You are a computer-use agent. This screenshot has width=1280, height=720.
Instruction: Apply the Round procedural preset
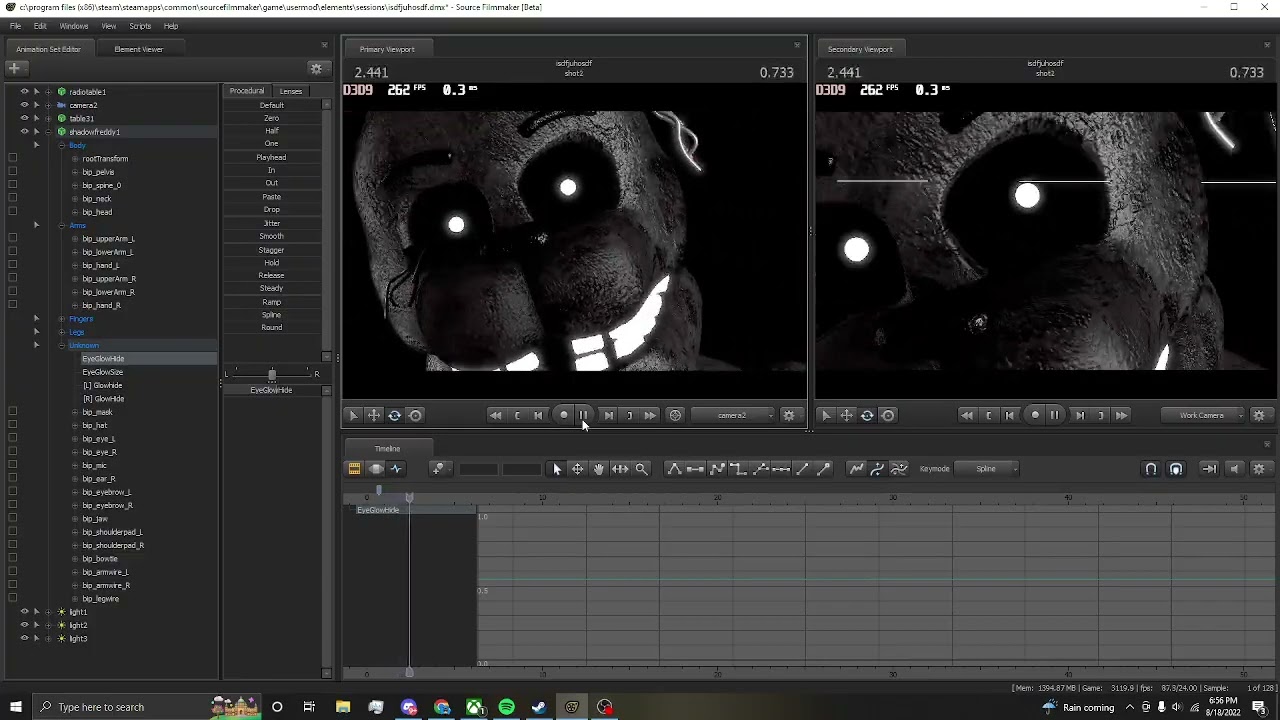click(272, 327)
